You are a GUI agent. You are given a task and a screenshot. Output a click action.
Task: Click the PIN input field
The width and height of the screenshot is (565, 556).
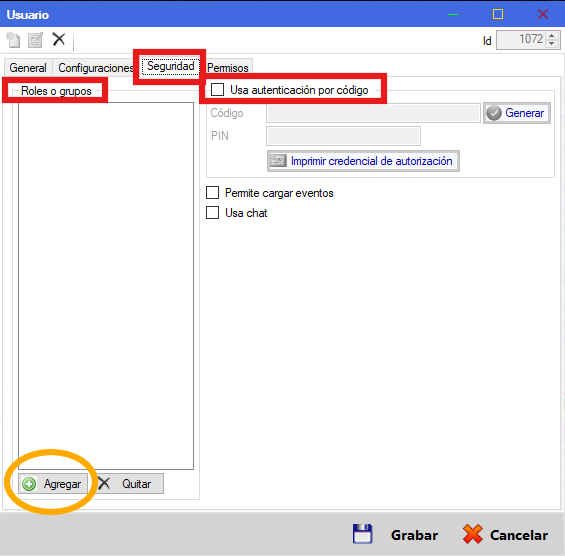(343, 136)
